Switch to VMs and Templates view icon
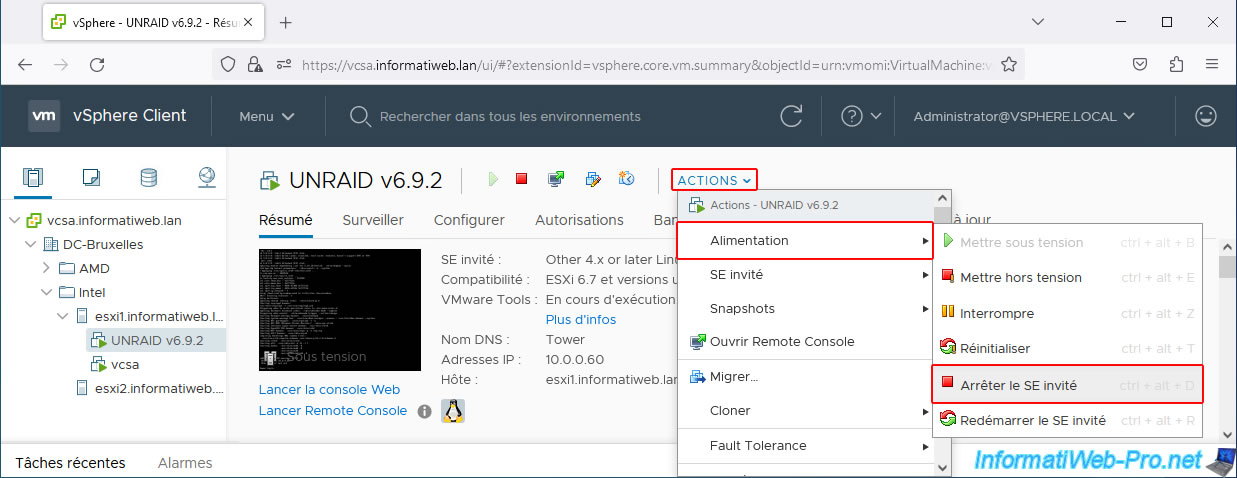This screenshot has width=1237, height=478. pyautogui.click(x=91, y=178)
